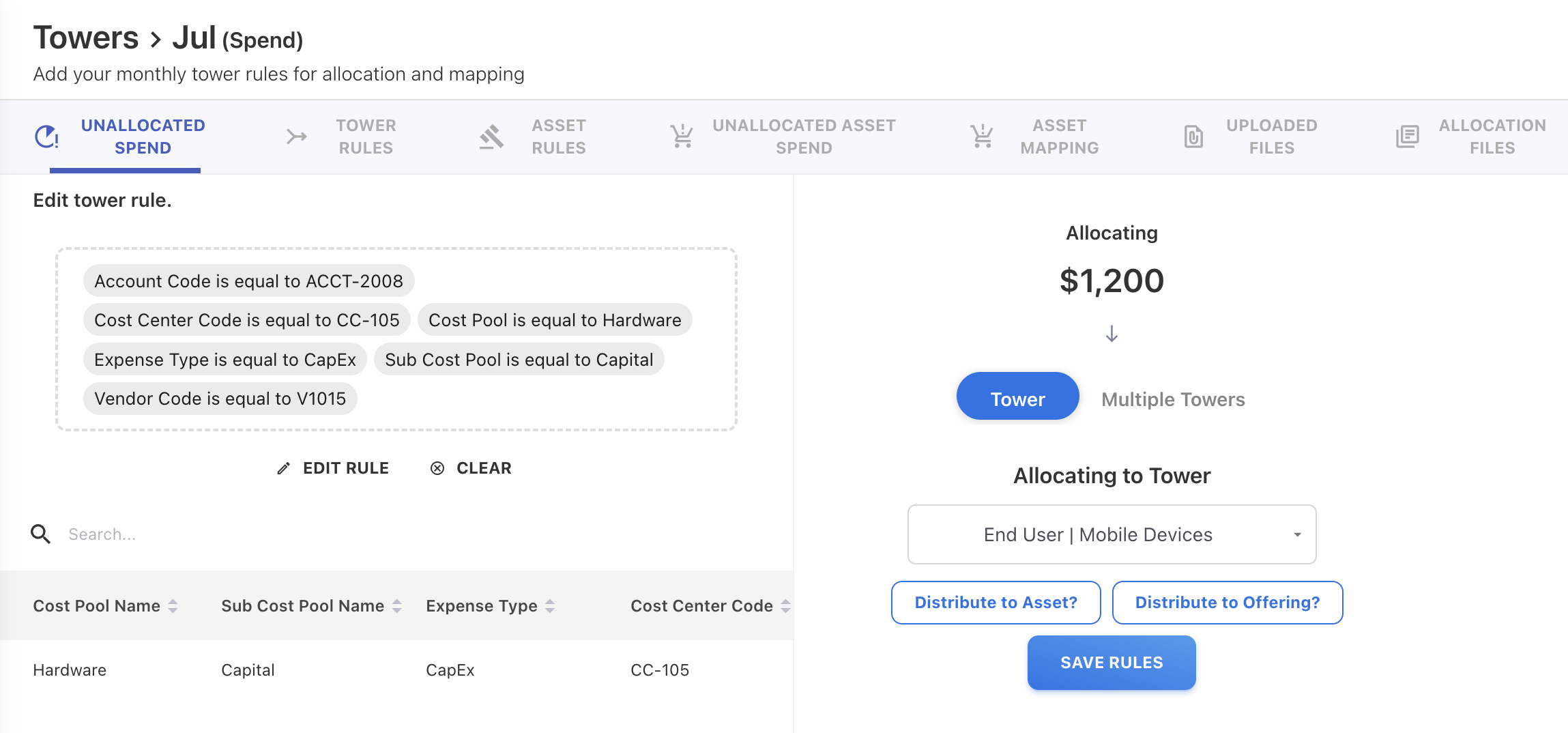This screenshot has width=1568, height=733.
Task: Click the Asset Rules gavel icon
Action: [491, 136]
